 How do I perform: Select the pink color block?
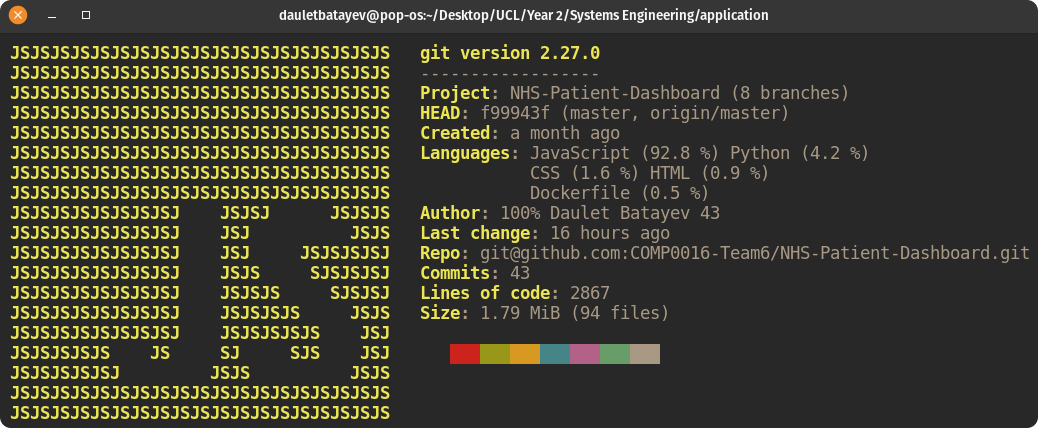(585, 354)
